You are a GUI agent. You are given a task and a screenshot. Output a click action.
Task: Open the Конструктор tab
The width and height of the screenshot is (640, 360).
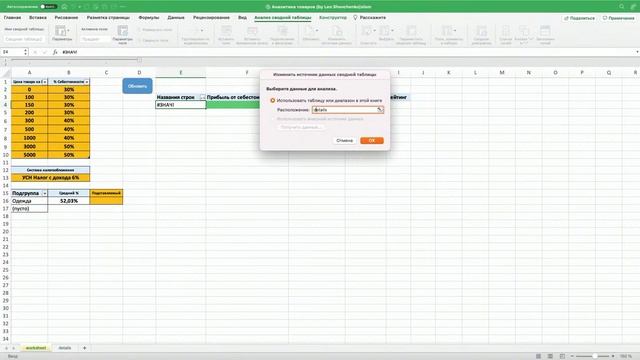click(333, 18)
